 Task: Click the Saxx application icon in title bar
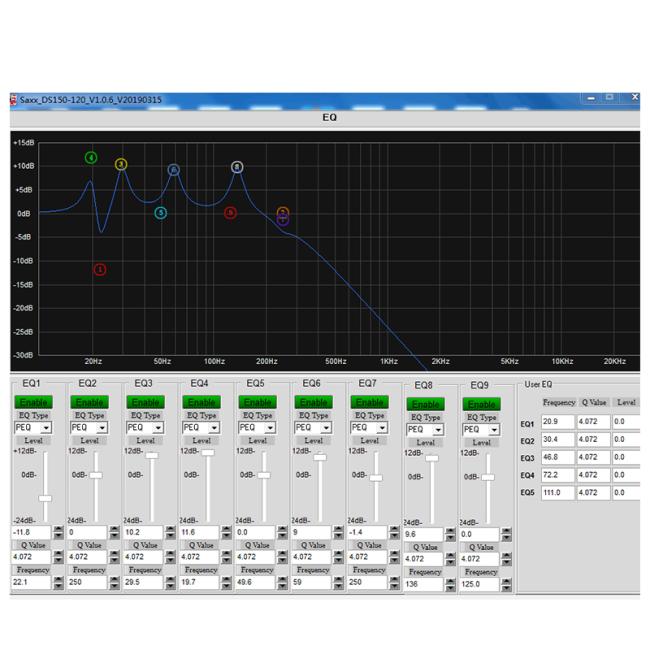click(14, 99)
